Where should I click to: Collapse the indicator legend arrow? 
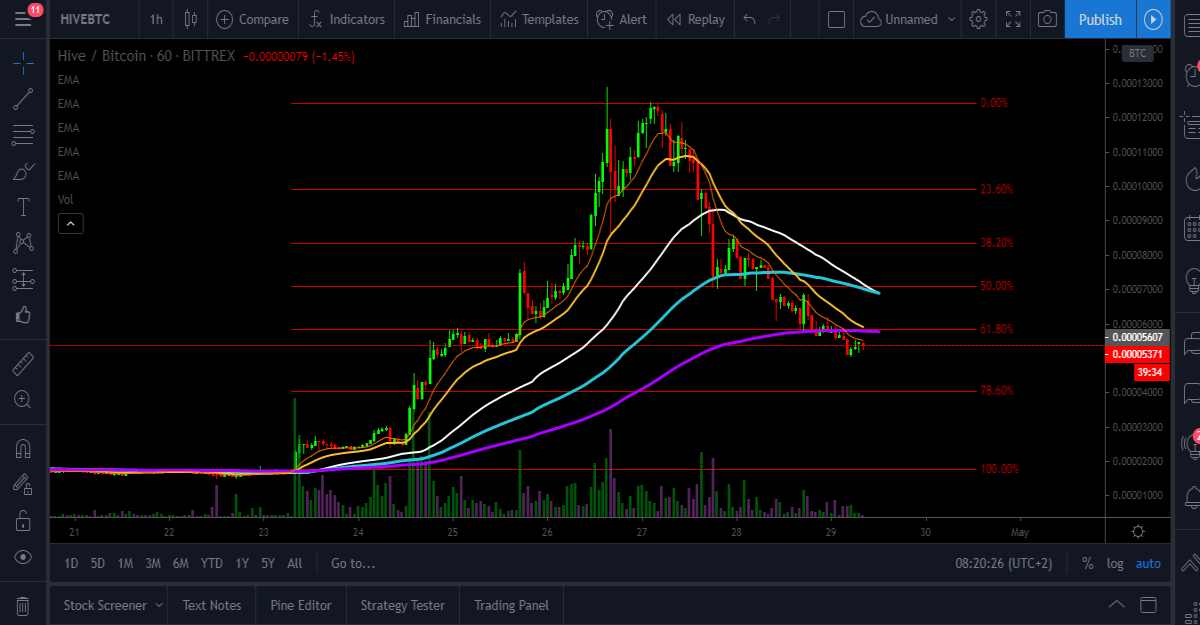click(x=71, y=224)
